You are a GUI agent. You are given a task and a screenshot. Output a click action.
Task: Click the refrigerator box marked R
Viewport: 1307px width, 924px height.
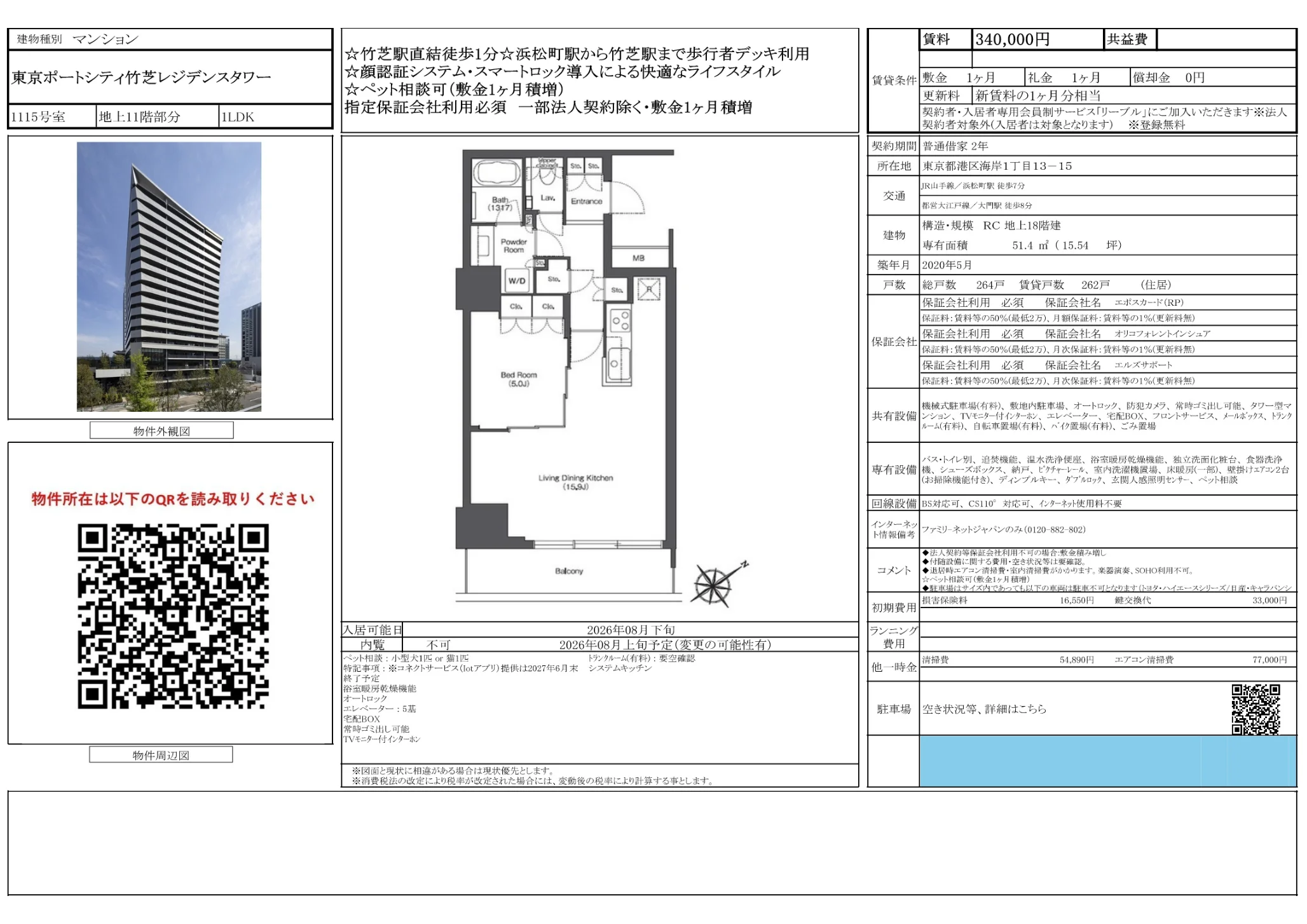[649, 290]
